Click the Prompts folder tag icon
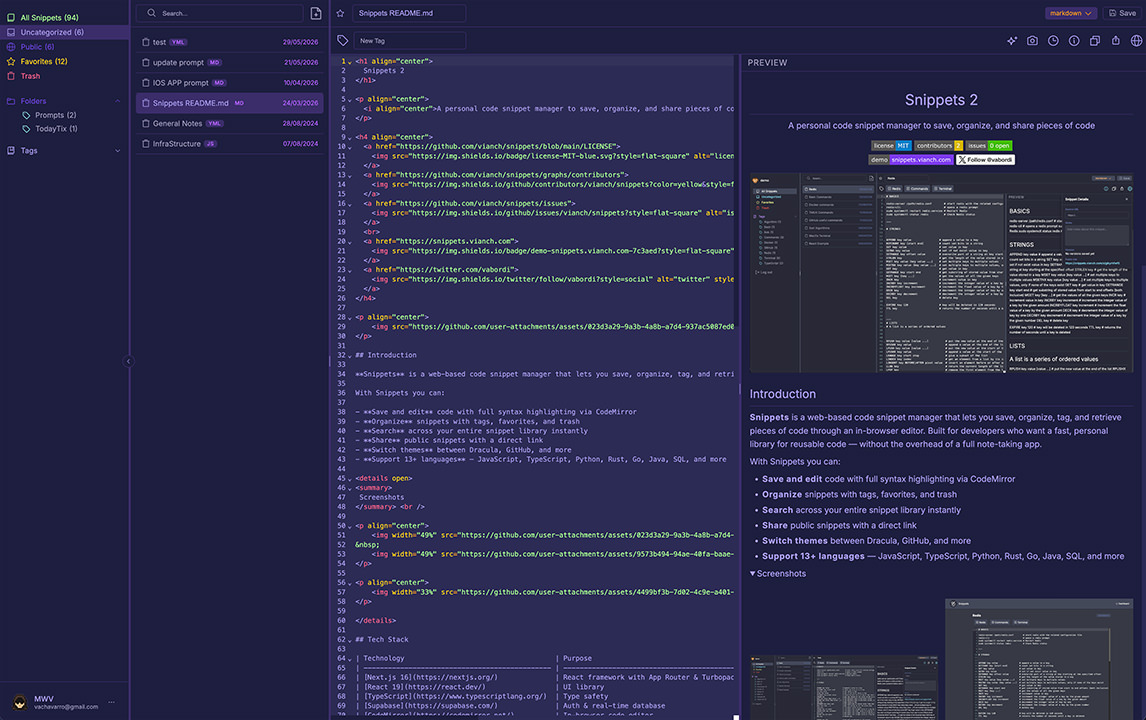This screenshot has width=1146, height=720. [26, 115]
